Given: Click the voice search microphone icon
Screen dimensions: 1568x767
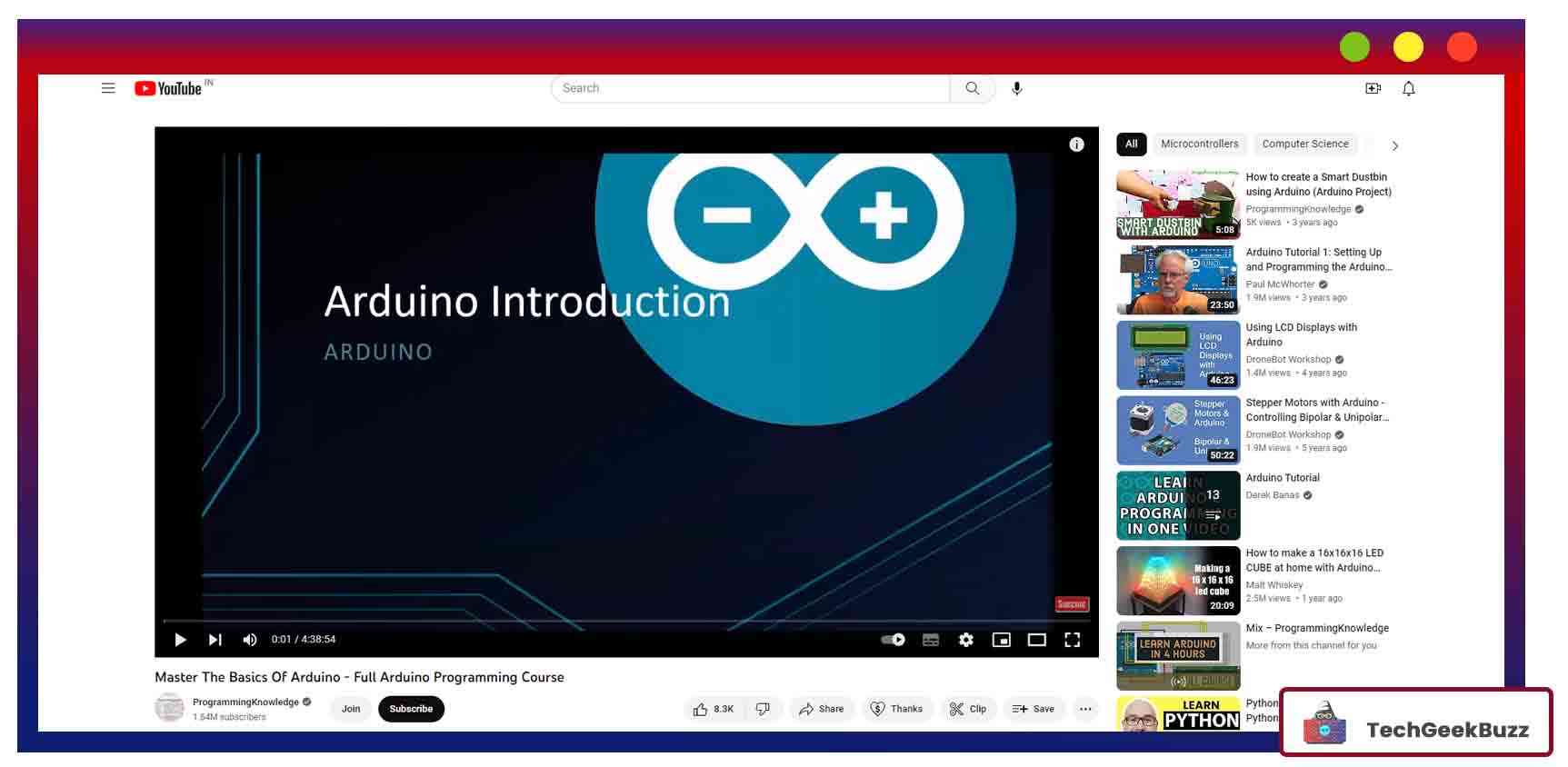Looking at the screenshot, I should (1017, 88).
